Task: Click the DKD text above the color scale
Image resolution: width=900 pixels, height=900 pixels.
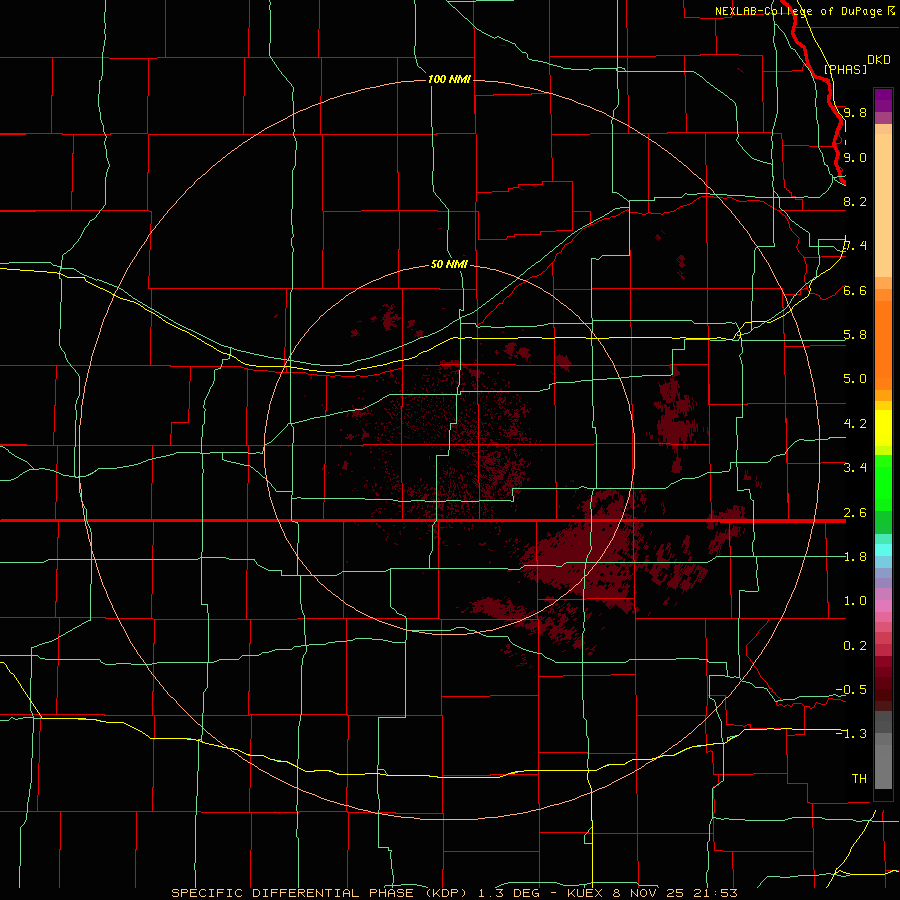Action: (x=879, y=60)
